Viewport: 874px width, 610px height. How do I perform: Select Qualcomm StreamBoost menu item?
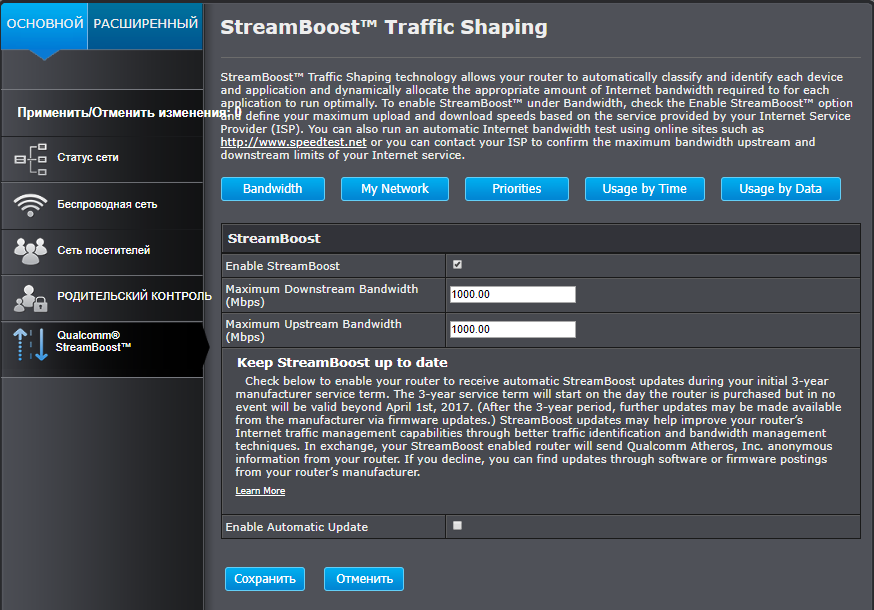point(103,349)
